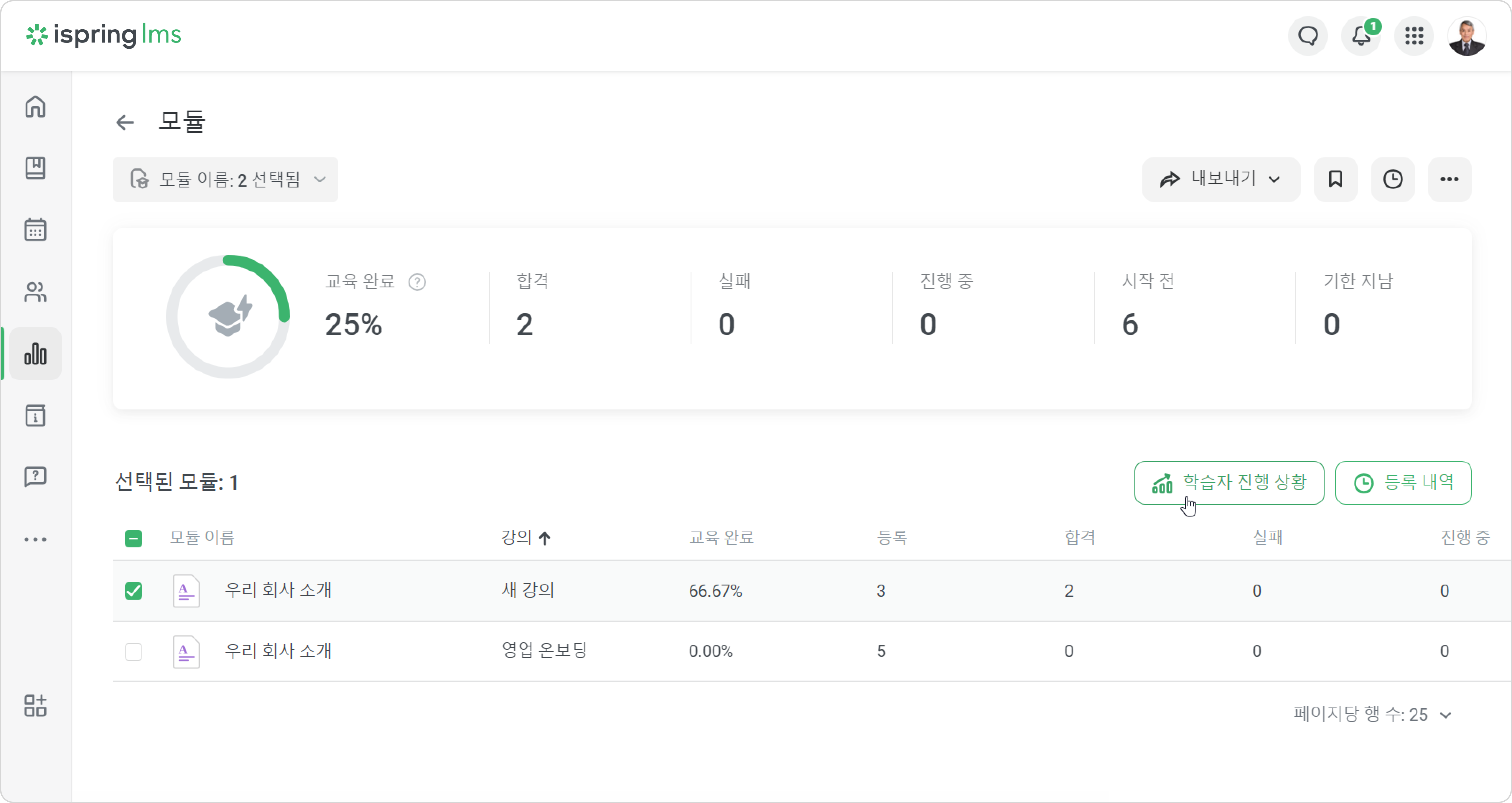This screenshot has width=1512, height=803.
Task: Open the calendar sidebar icon
Action: [35, 229]
